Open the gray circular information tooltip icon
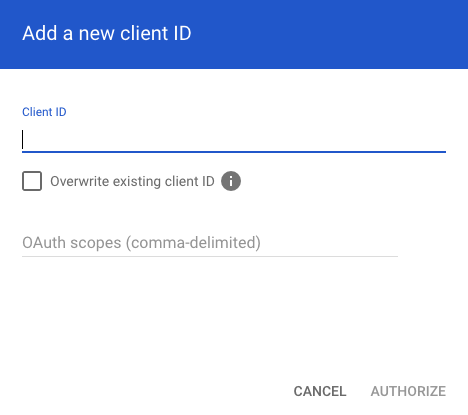The height and width of the screenshot is (415, 468). point(231,181)
